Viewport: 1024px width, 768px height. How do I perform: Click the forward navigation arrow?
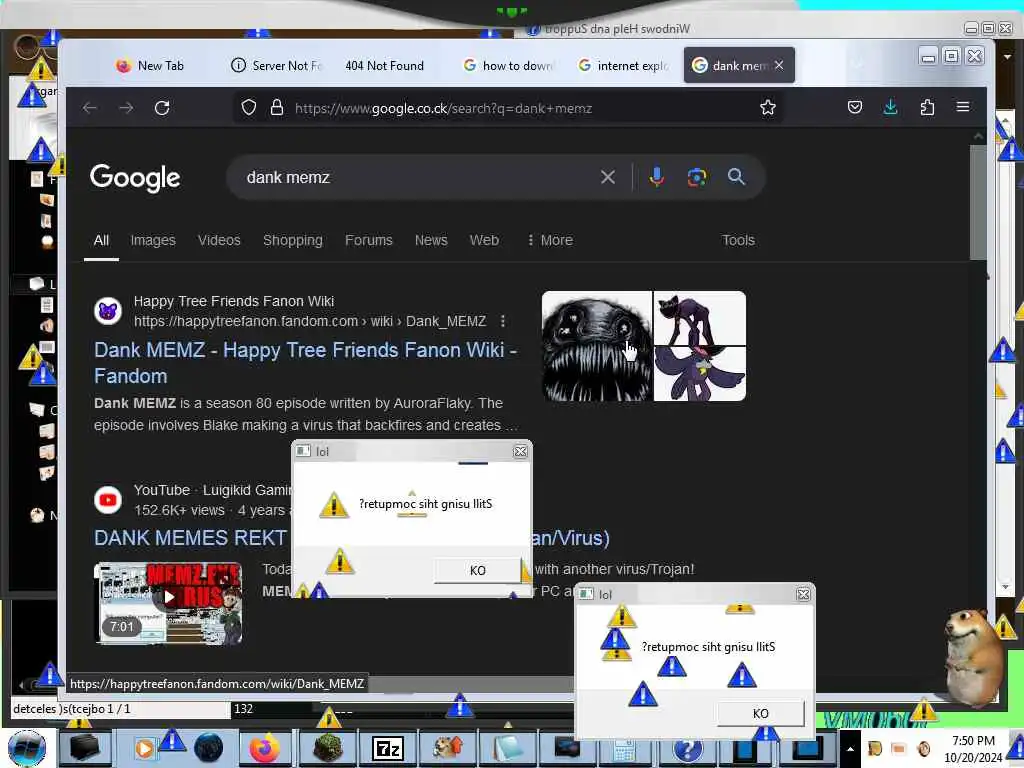tap(126, 108)
